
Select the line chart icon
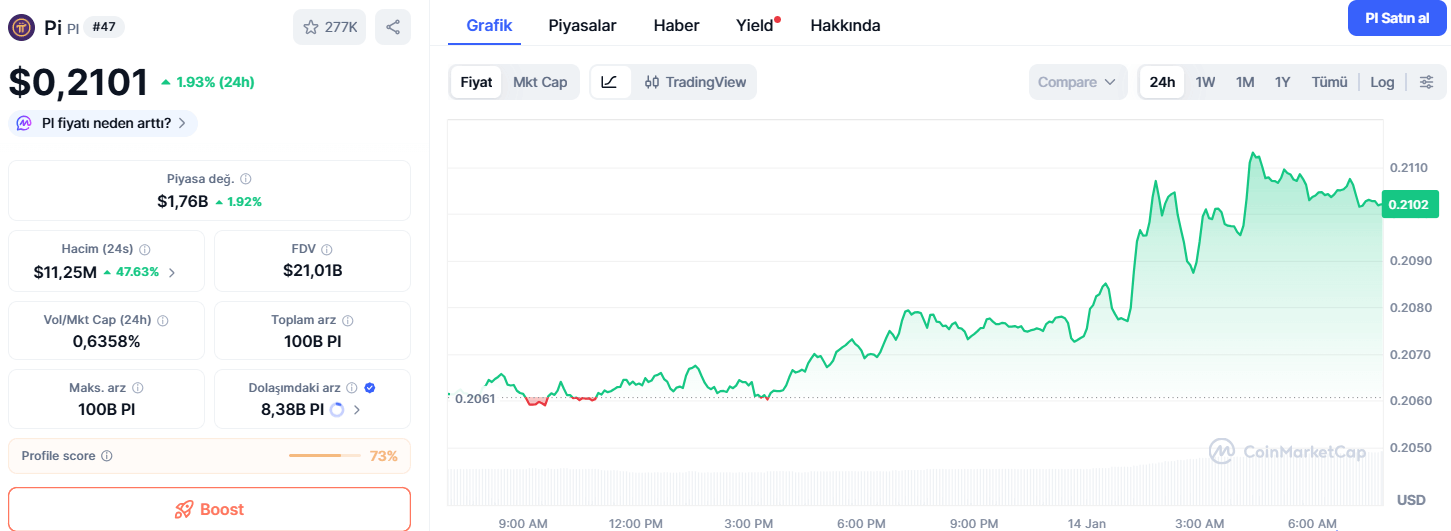click(x=610, y=82)
